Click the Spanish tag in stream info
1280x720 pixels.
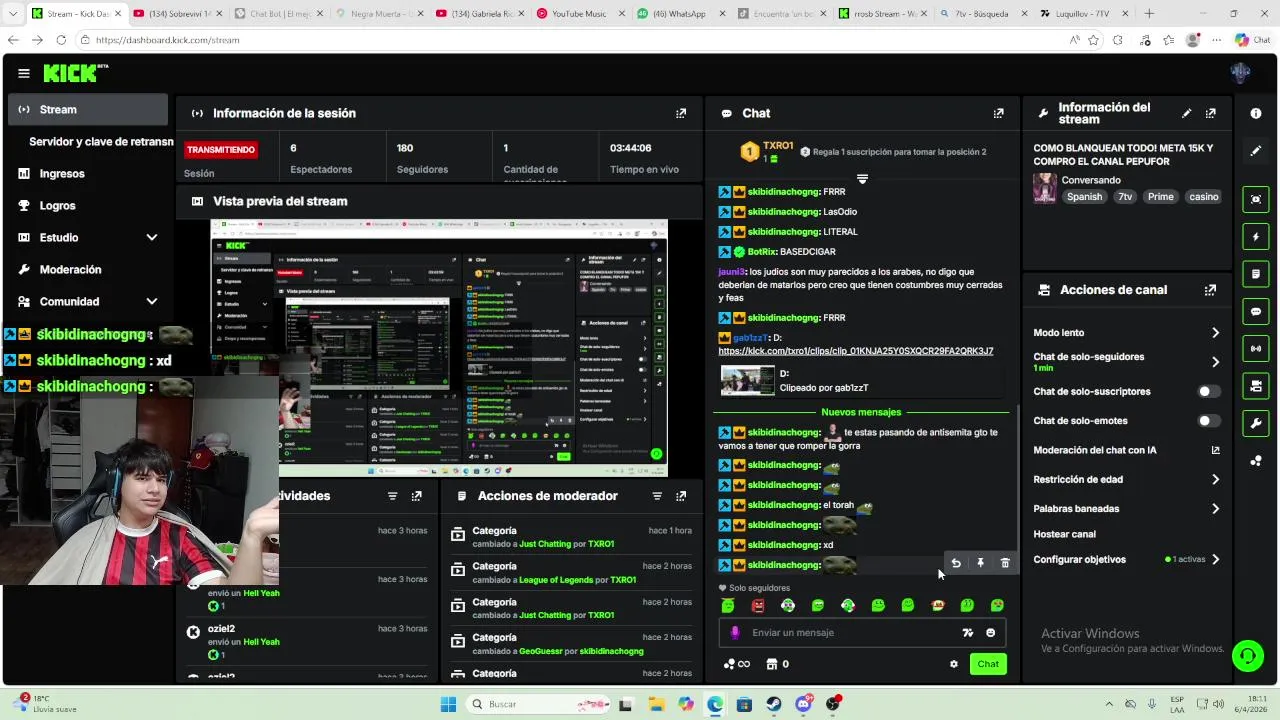pyautogui.click(x=1084, y=197)
